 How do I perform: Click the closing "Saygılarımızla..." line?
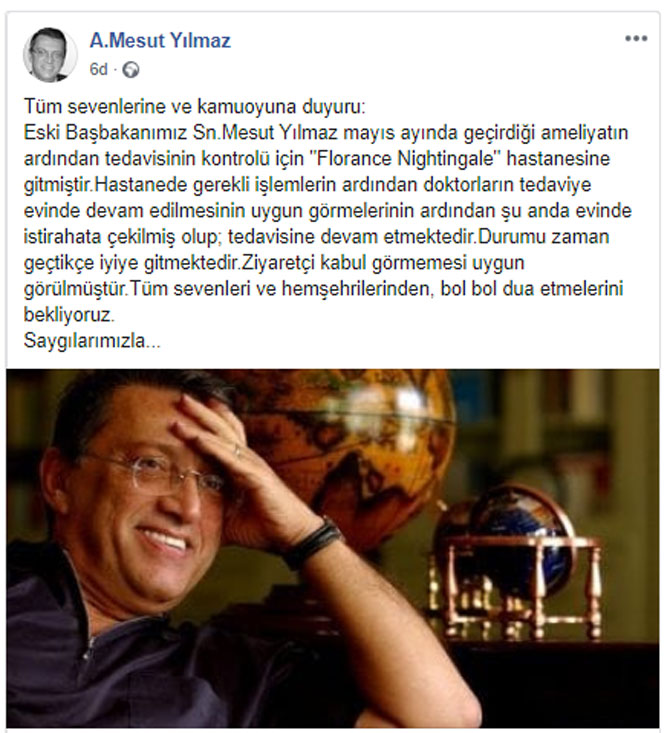[x=92, y=341]
